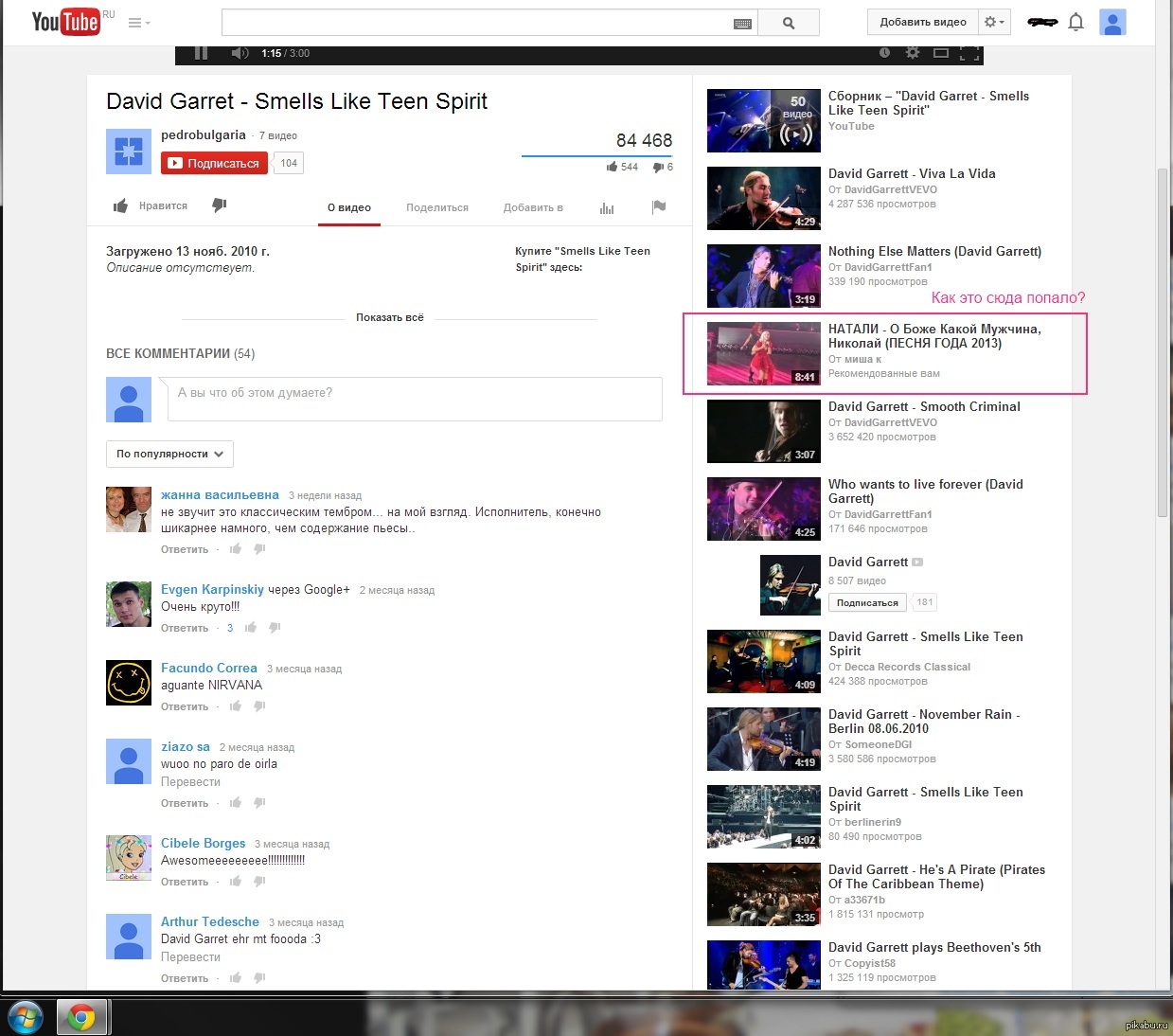Dislike the video with thumbs down

tap(220, 205)
